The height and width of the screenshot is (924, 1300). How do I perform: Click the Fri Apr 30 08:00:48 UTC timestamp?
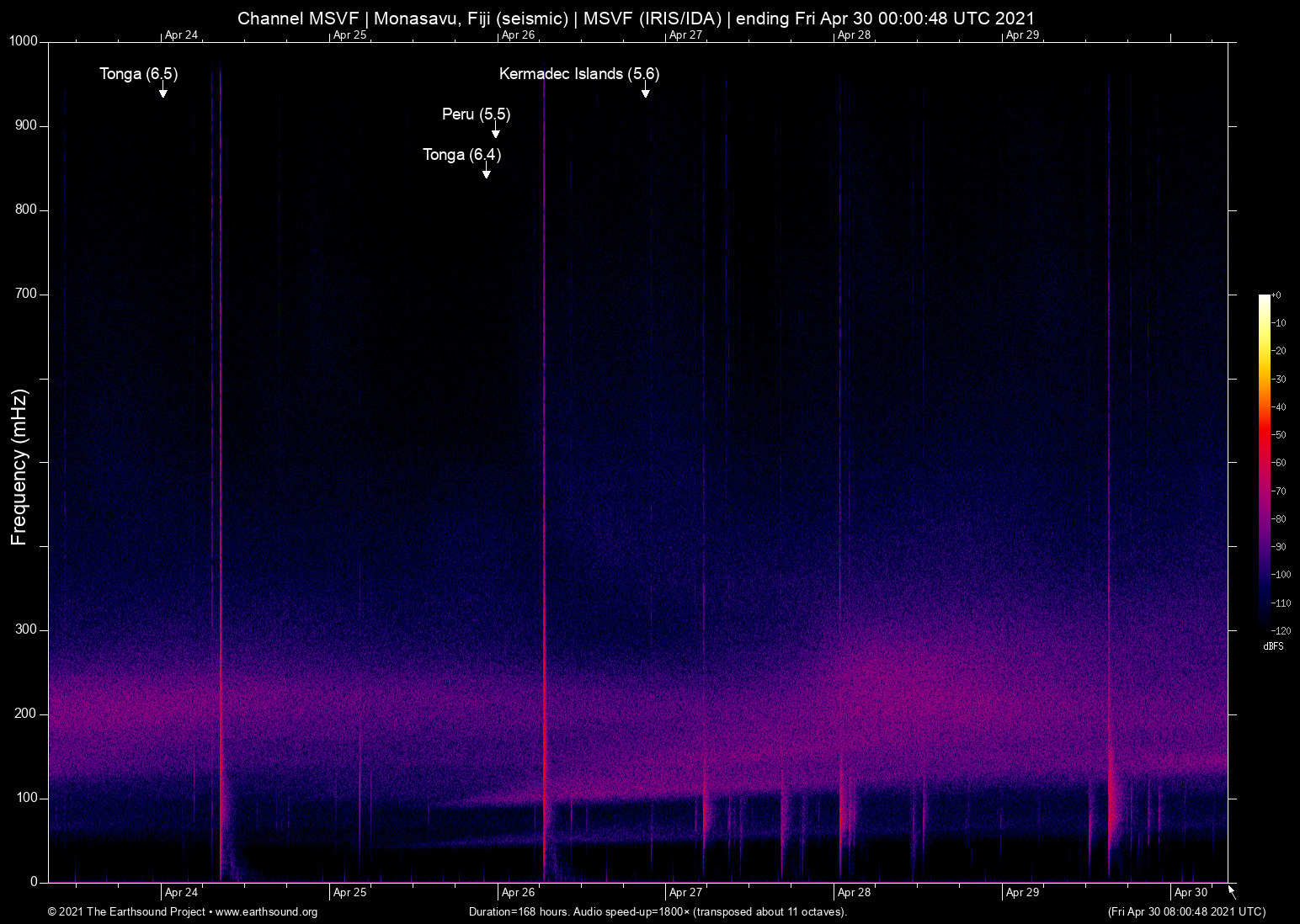click(1185, 912)
